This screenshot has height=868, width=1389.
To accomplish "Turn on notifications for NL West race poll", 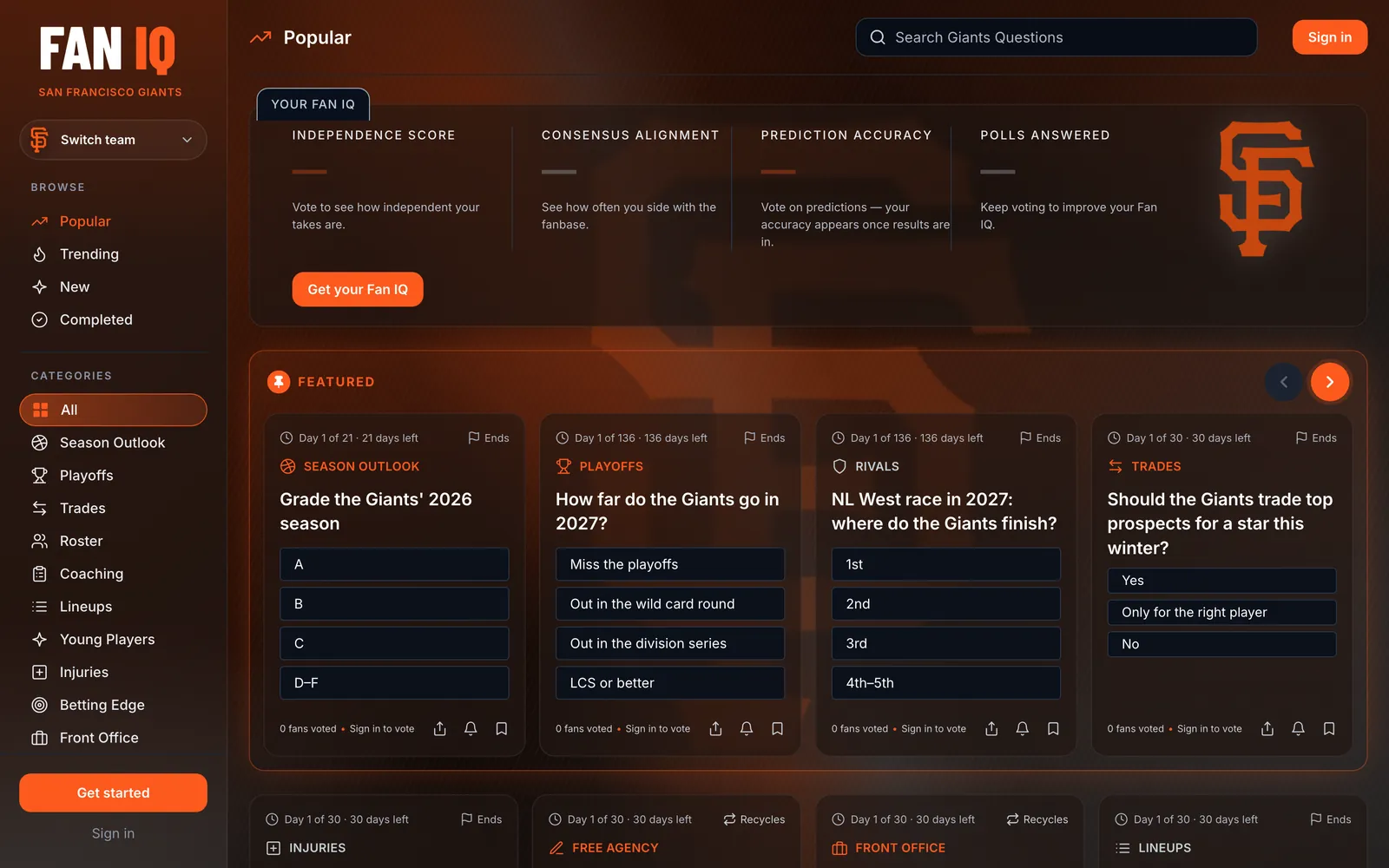I will click(1023, 728).
